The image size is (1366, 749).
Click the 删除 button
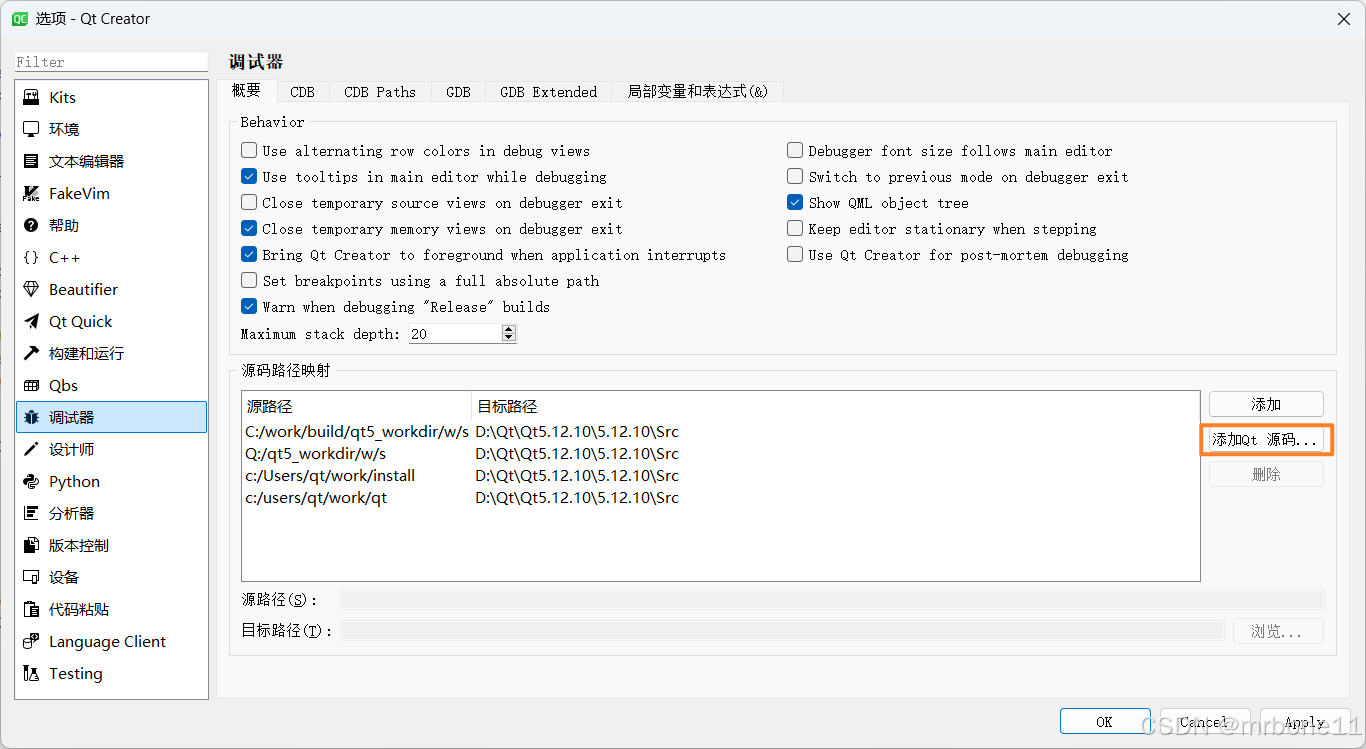pos(1266,474)
